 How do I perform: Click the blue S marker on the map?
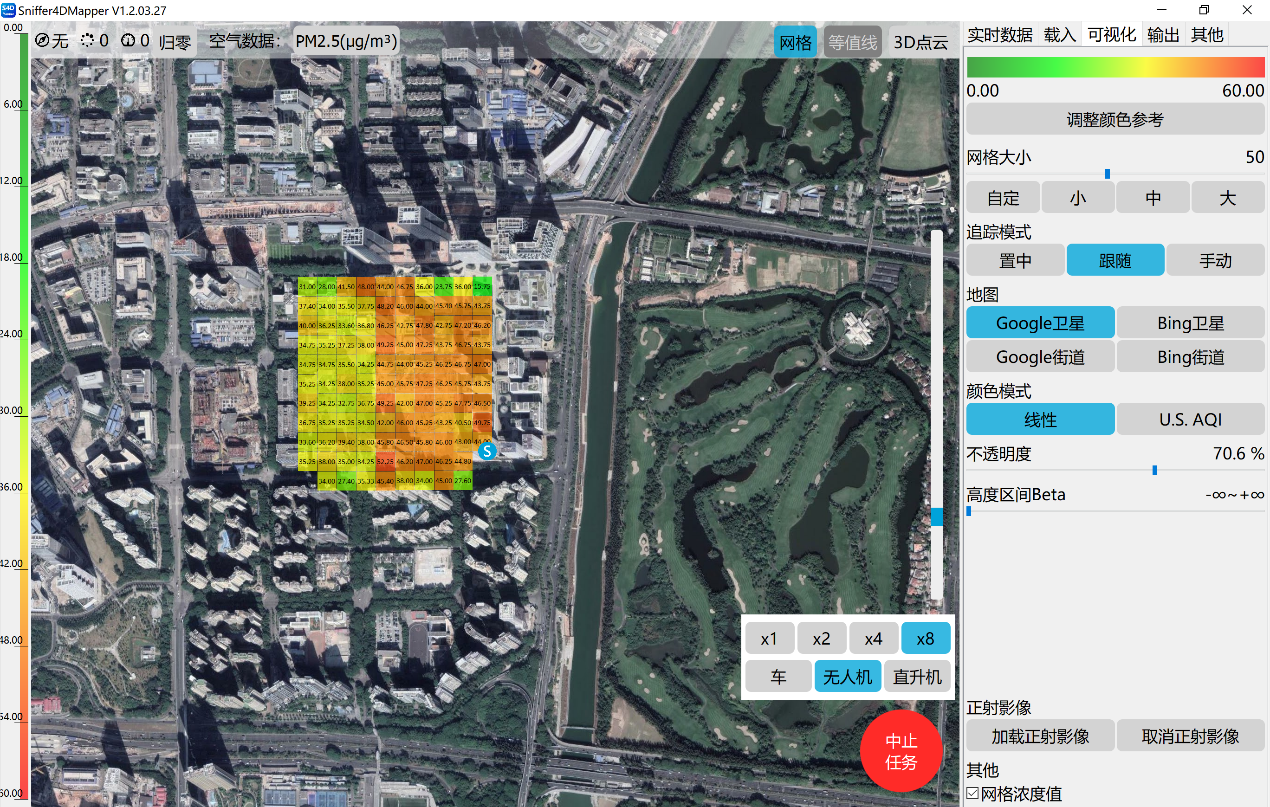point(487,451)
